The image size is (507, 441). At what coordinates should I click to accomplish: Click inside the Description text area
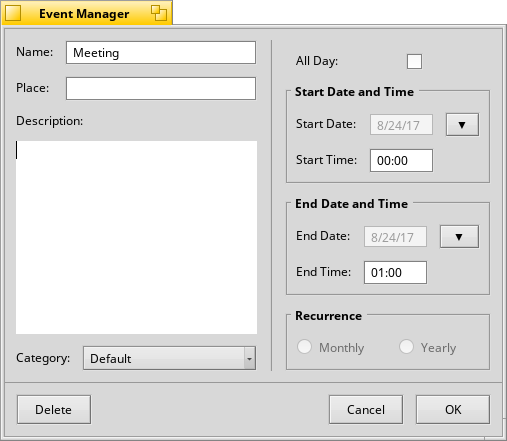pos(136,237)
